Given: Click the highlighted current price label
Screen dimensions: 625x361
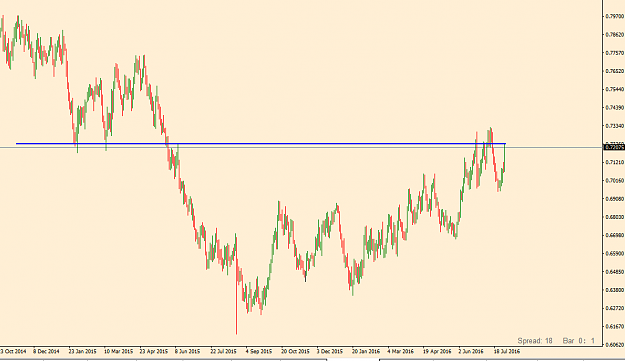Looking at the screenshot, I should 614,147.
